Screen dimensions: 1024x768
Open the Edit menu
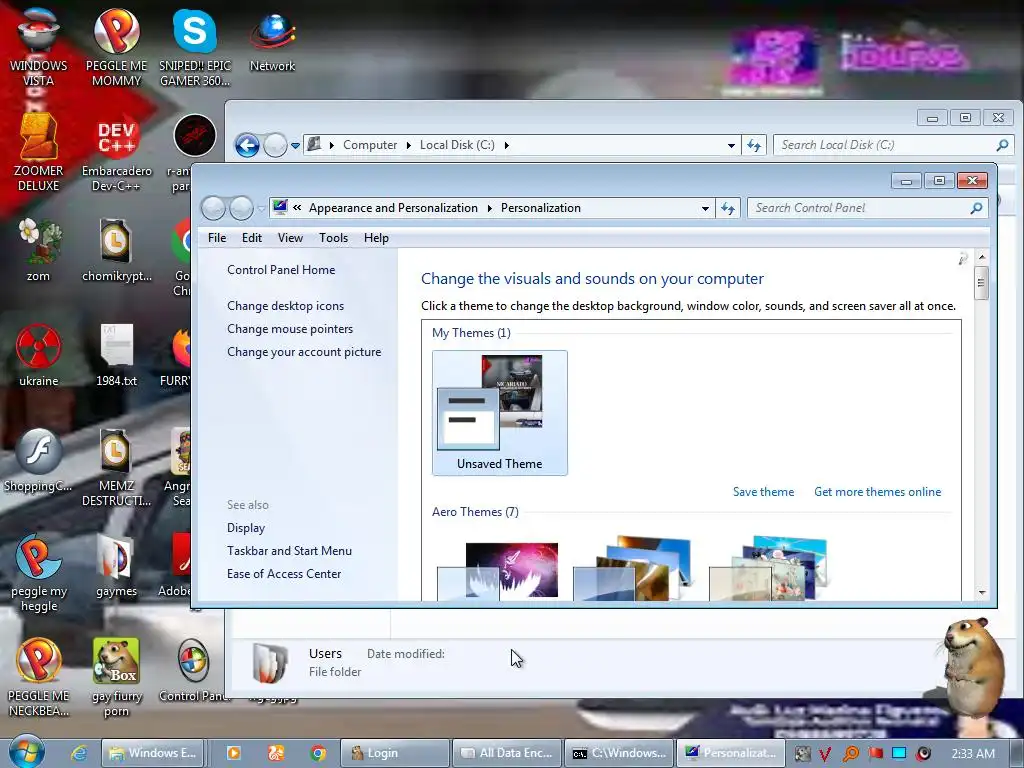[251, 238]
